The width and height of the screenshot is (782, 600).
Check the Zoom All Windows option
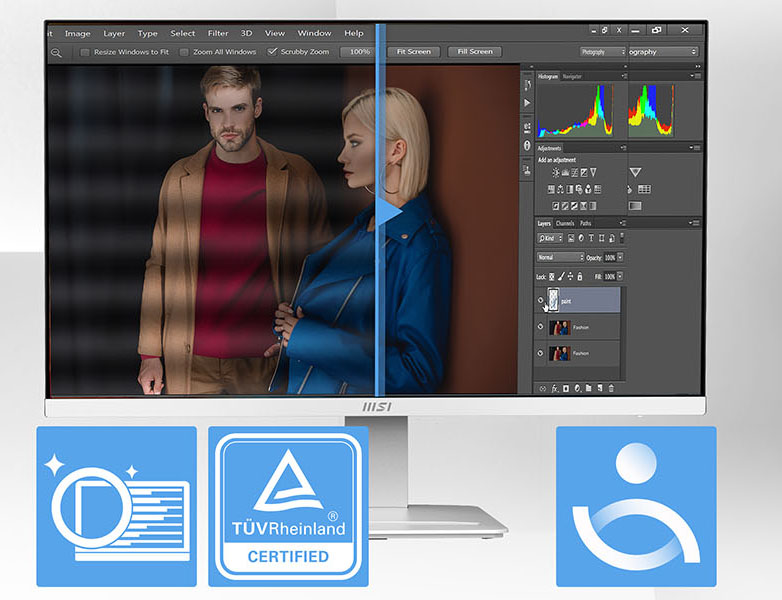pyautogui.click(x=184, y=52)
